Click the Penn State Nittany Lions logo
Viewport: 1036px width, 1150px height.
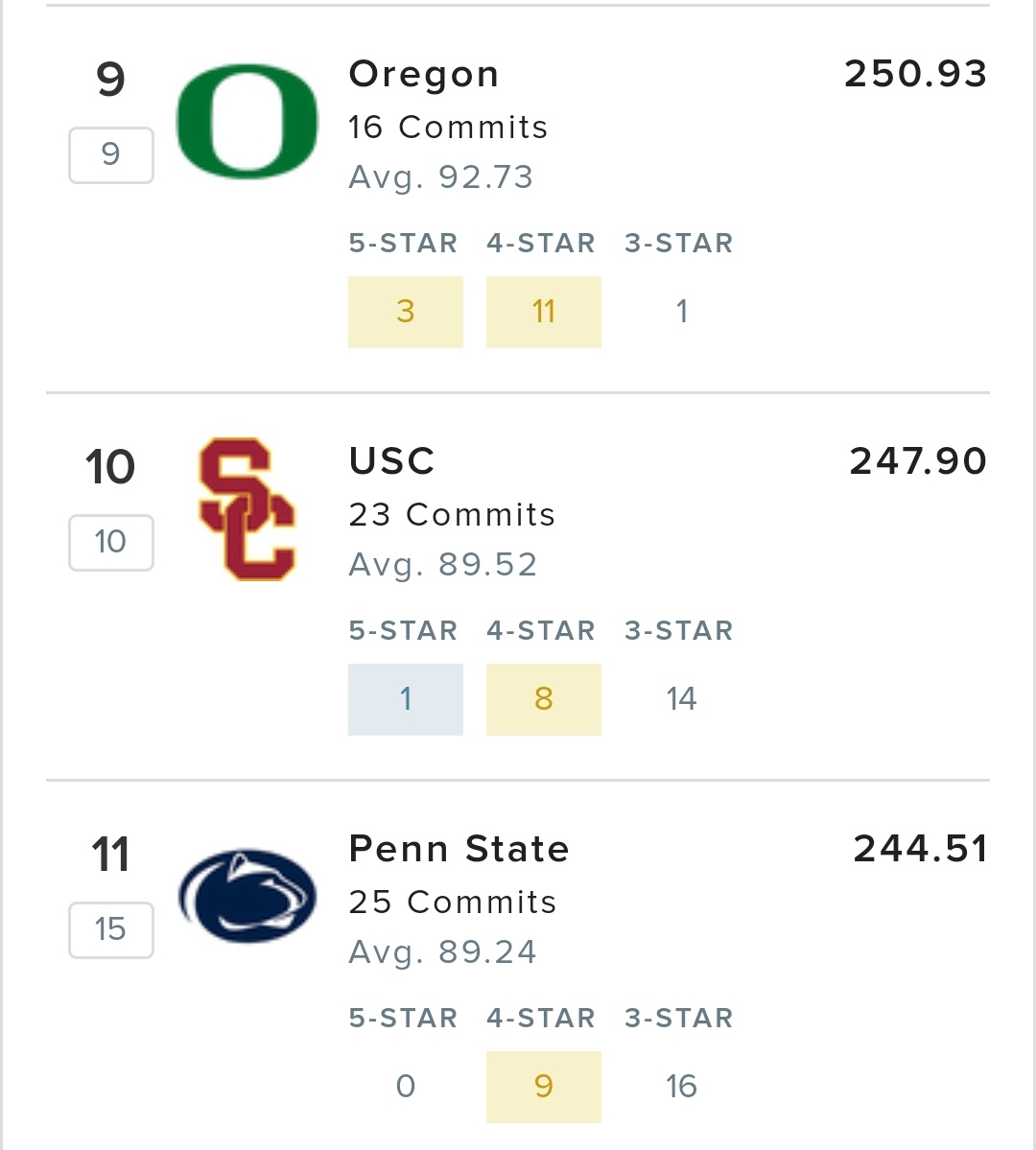[x=247, y=896]
